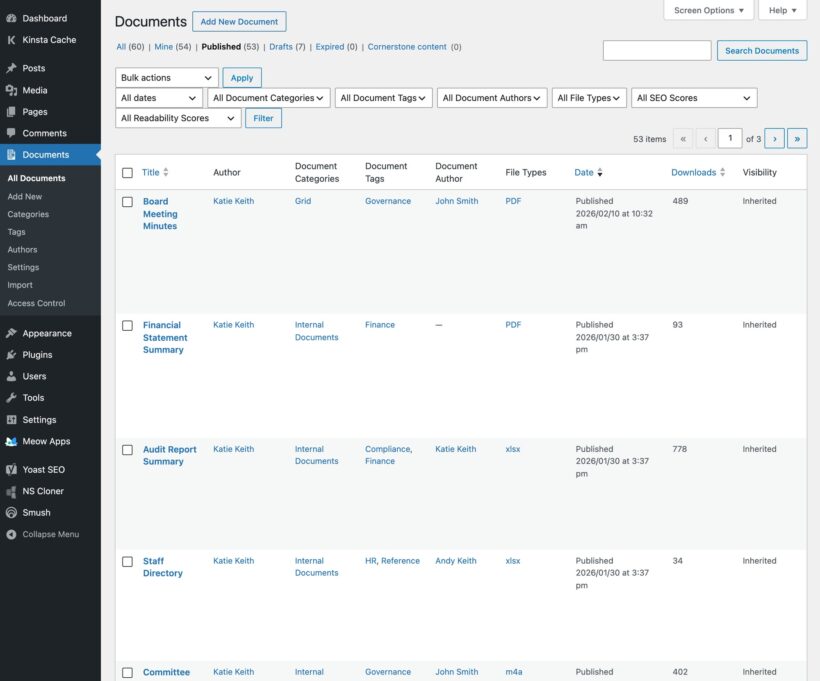This screenshot has height=681, width=820.
Task: Select the Staff Directory row checkbox
Action: pos(127,561)
